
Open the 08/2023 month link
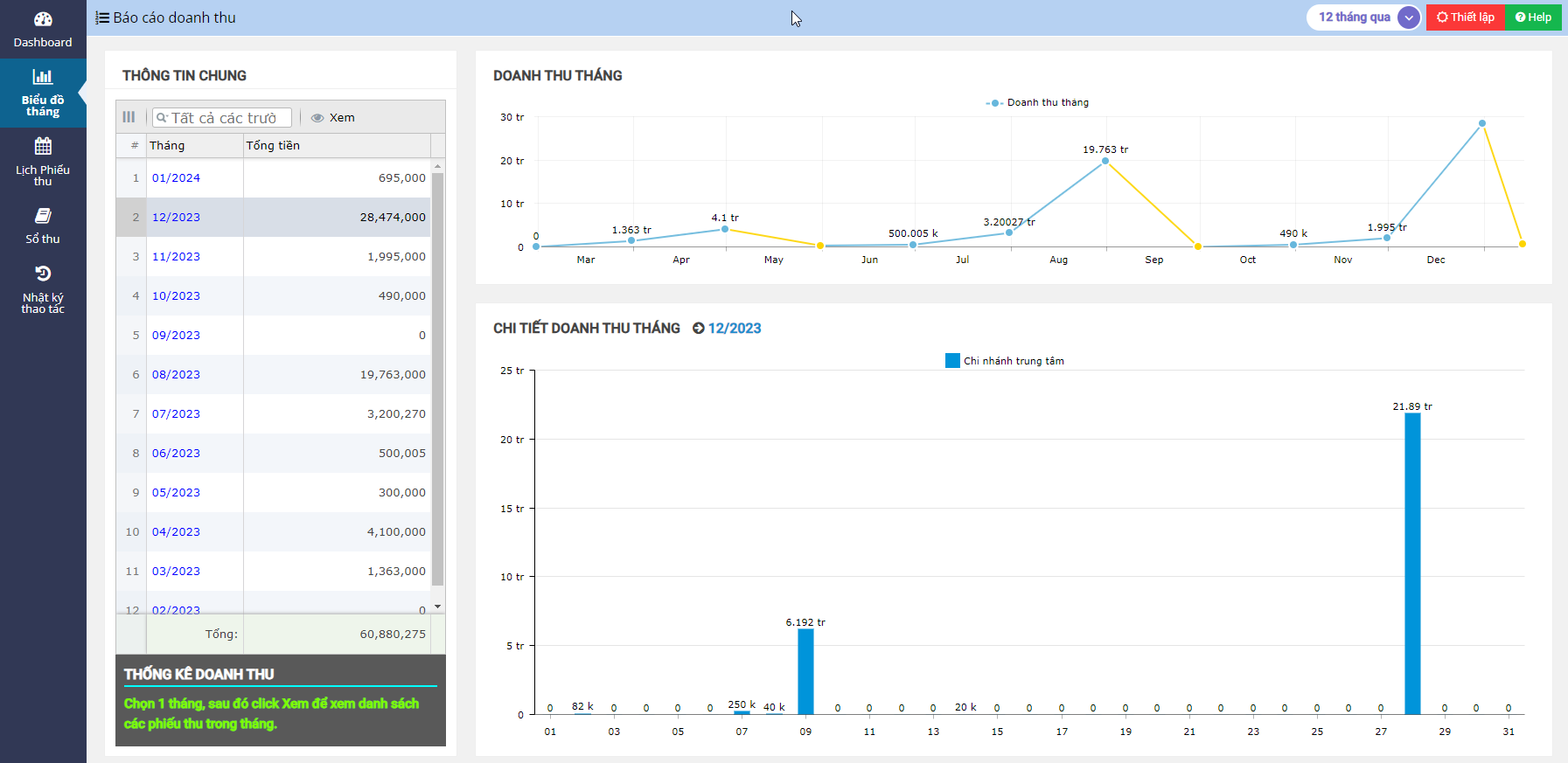pos(176,374)
